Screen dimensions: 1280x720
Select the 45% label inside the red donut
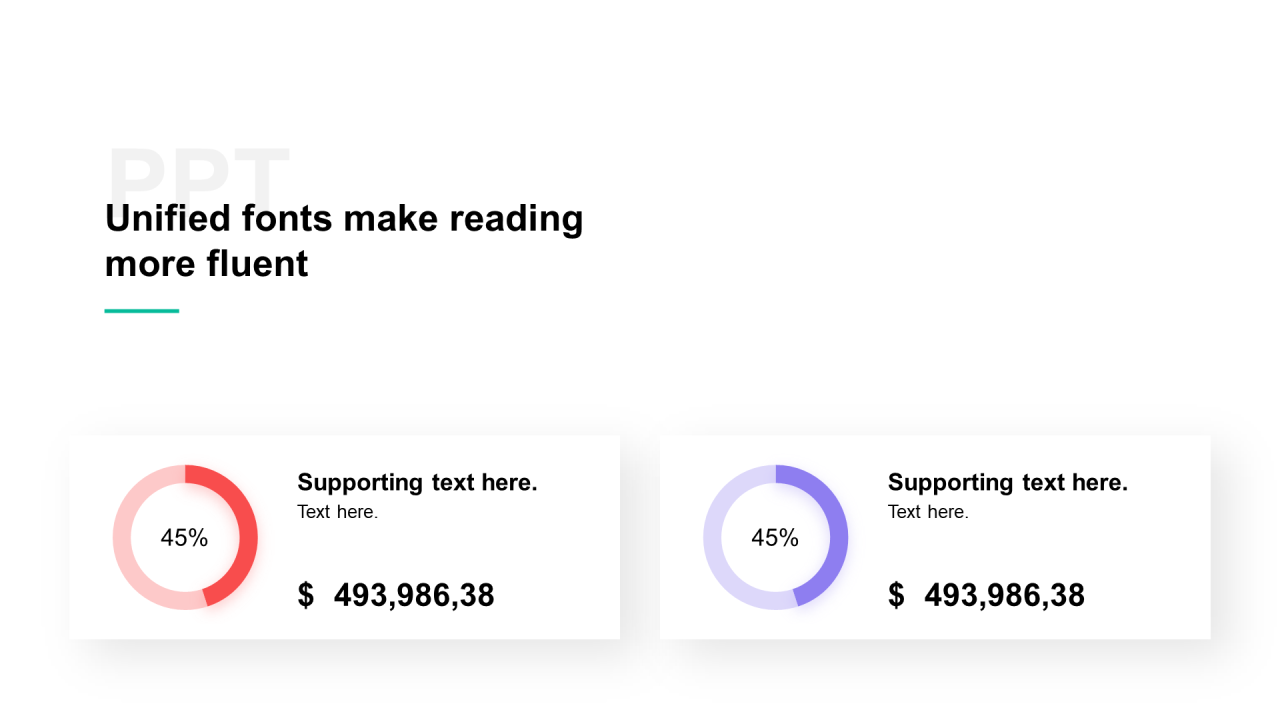(x=184, y=538)
